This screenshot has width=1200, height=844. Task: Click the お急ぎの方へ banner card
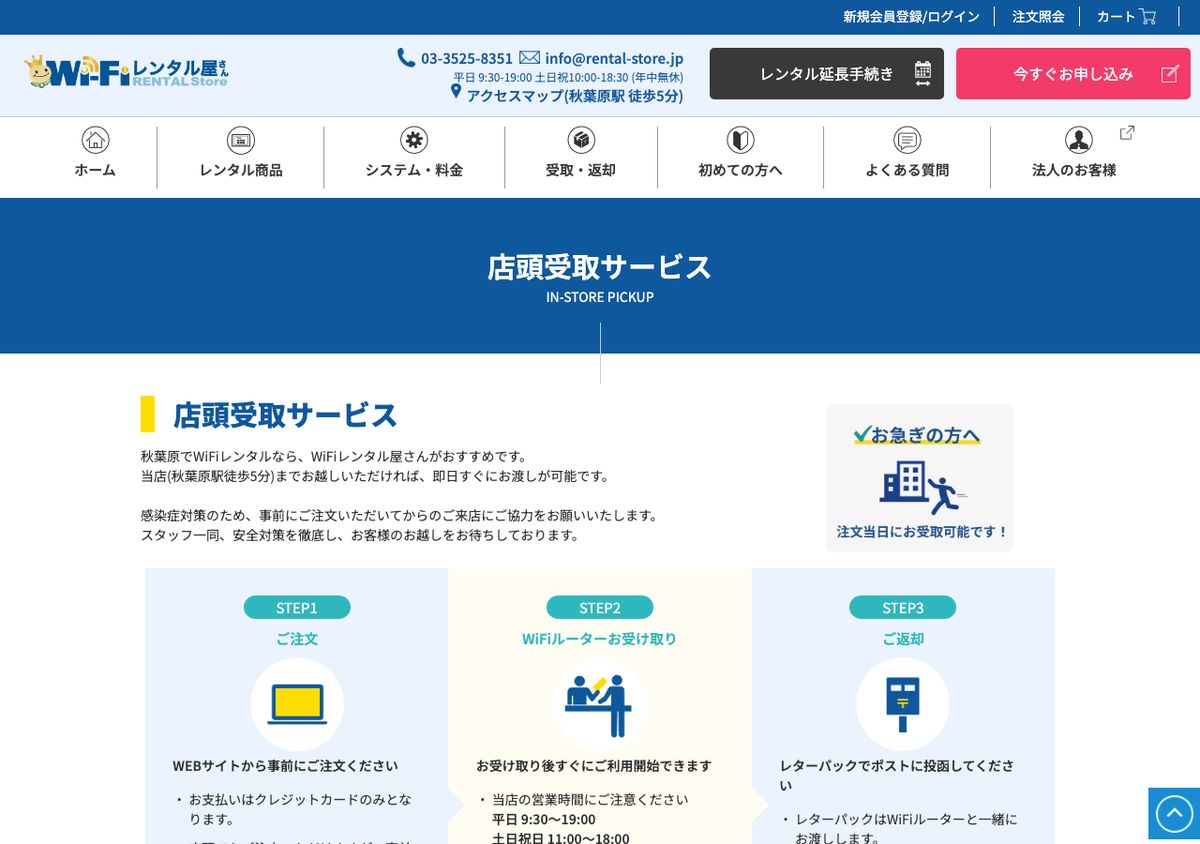(x=919, y=478)
